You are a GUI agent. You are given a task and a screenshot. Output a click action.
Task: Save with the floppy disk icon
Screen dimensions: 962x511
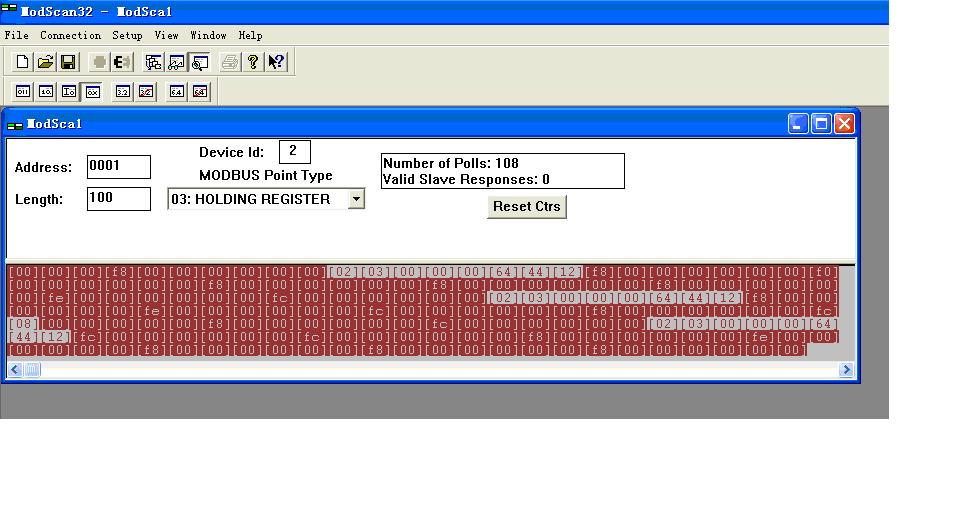pyautogui.click(x=68, y=62)
